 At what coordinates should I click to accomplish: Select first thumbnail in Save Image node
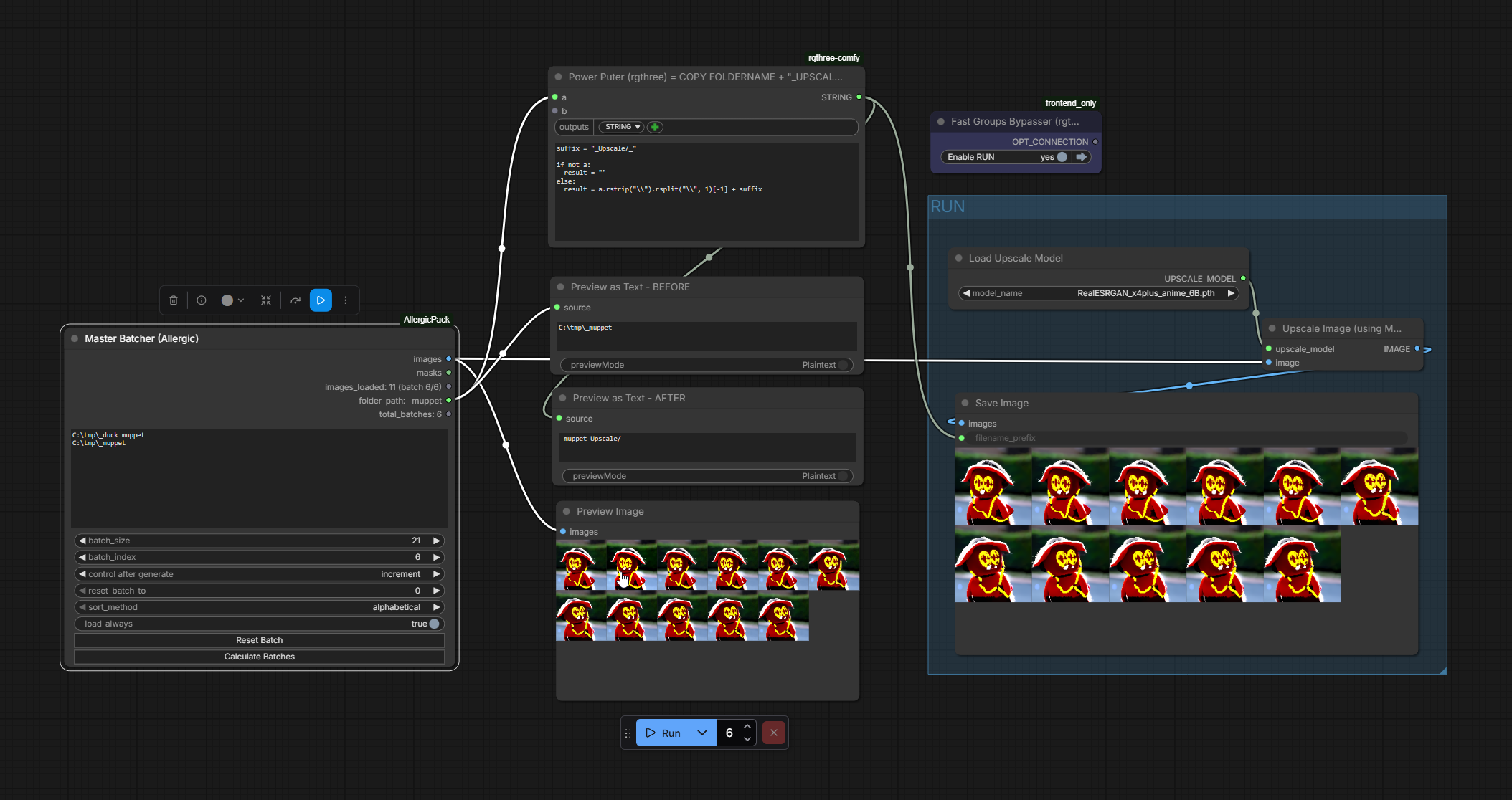click(993, 487)
